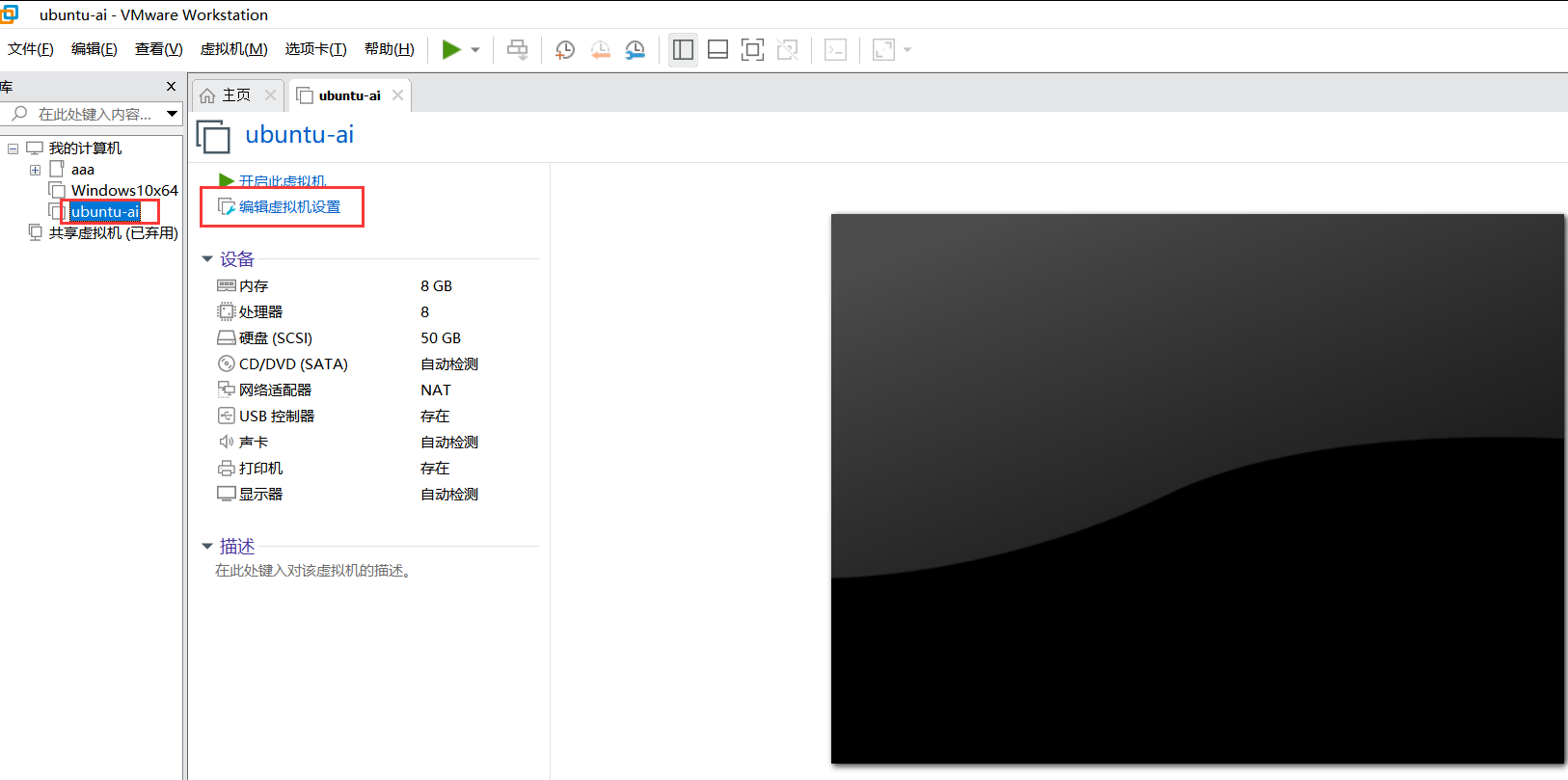Click the Unity mode toolbar icon

tap(788, 50)
